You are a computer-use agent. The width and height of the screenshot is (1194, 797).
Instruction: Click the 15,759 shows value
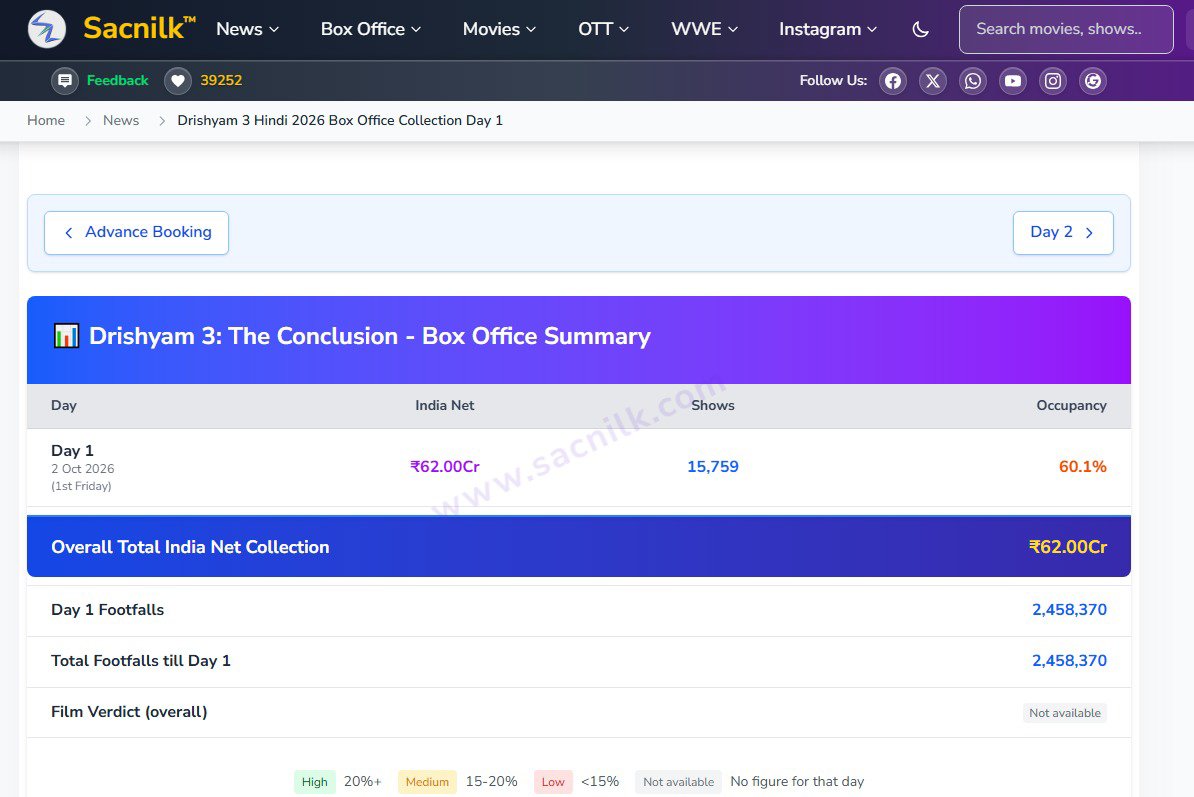coord(713,467)
